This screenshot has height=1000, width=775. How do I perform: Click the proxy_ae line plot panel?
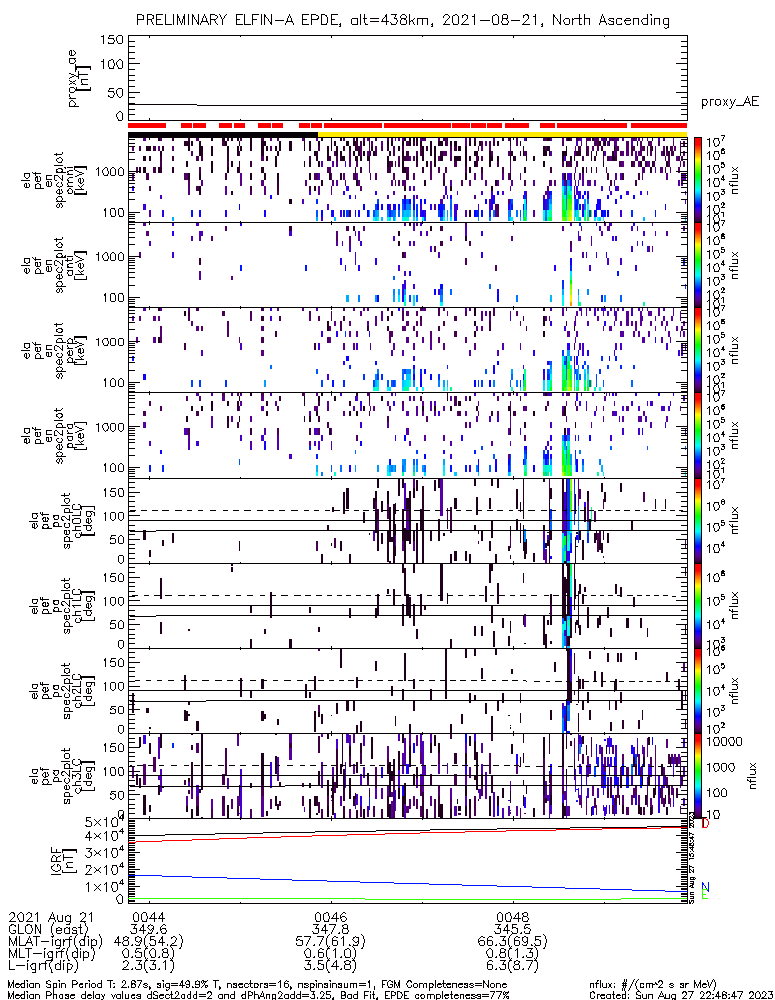click(408, 78)
